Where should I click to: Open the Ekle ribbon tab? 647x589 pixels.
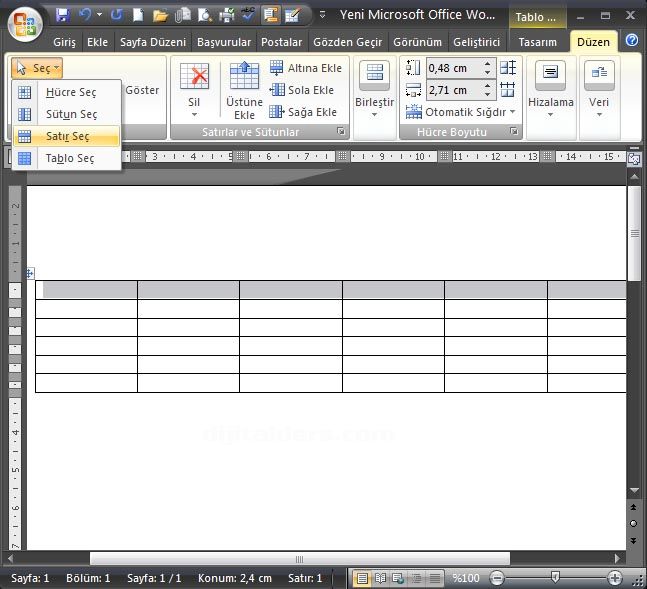point(97,42)
